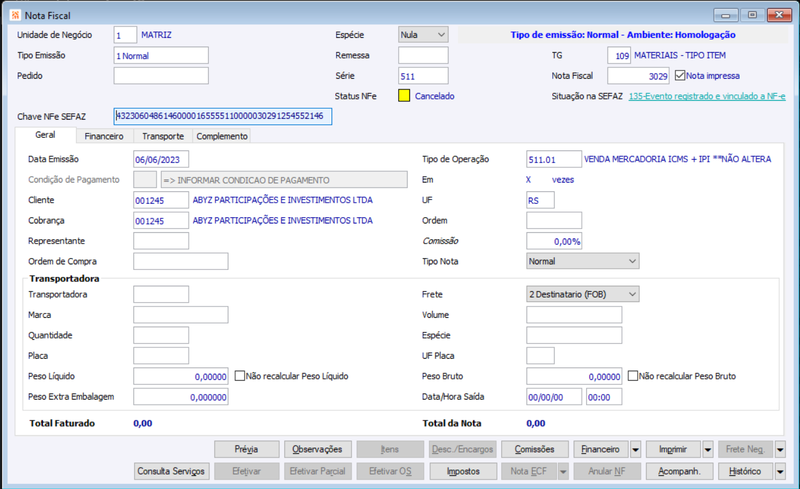Open the Tipo Nota dropdown
The height and width of the screenshot is (489, 800).
click(582, 261)
